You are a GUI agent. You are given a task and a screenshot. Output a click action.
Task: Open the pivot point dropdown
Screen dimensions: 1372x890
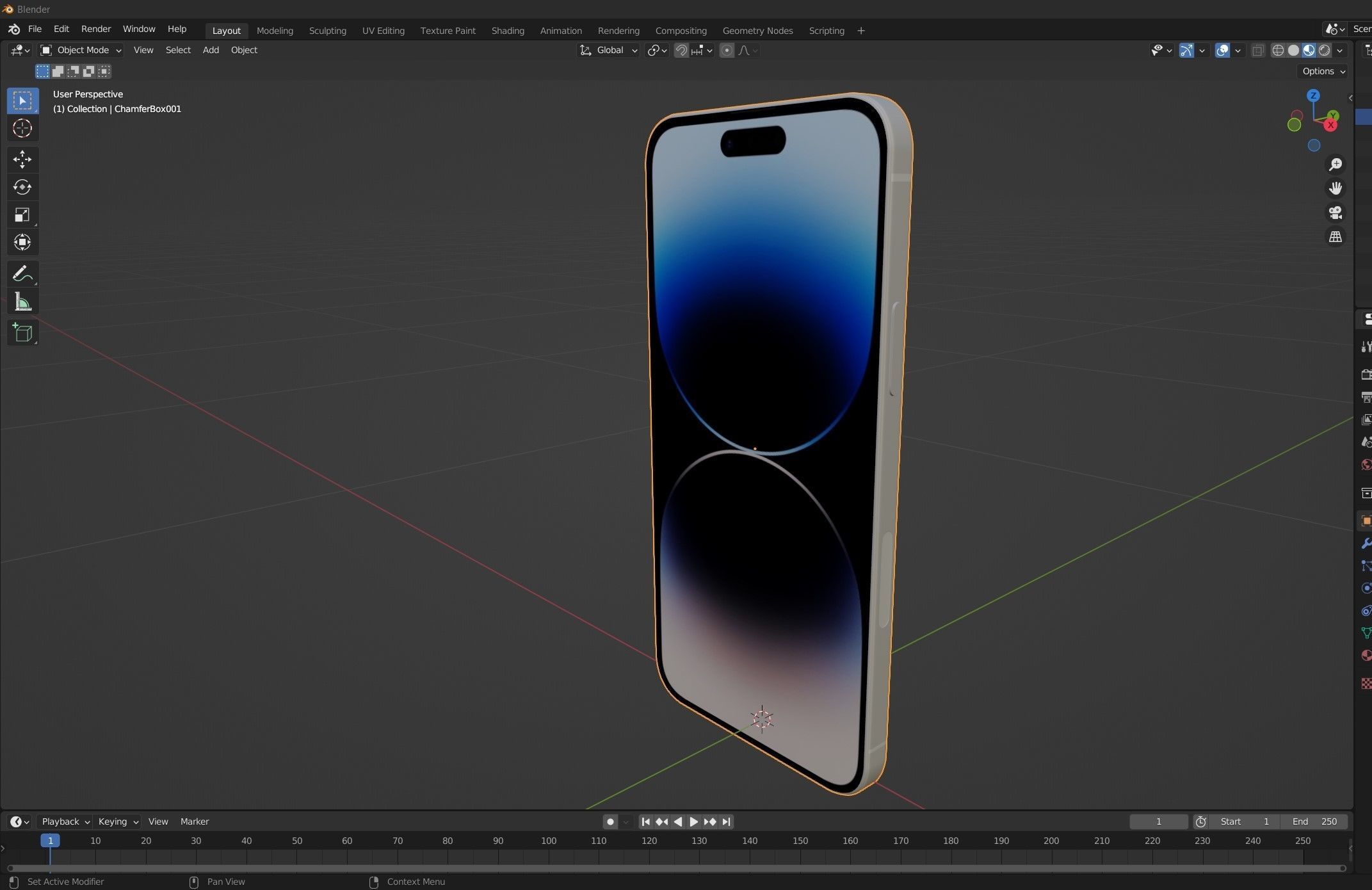coord(657,50)
